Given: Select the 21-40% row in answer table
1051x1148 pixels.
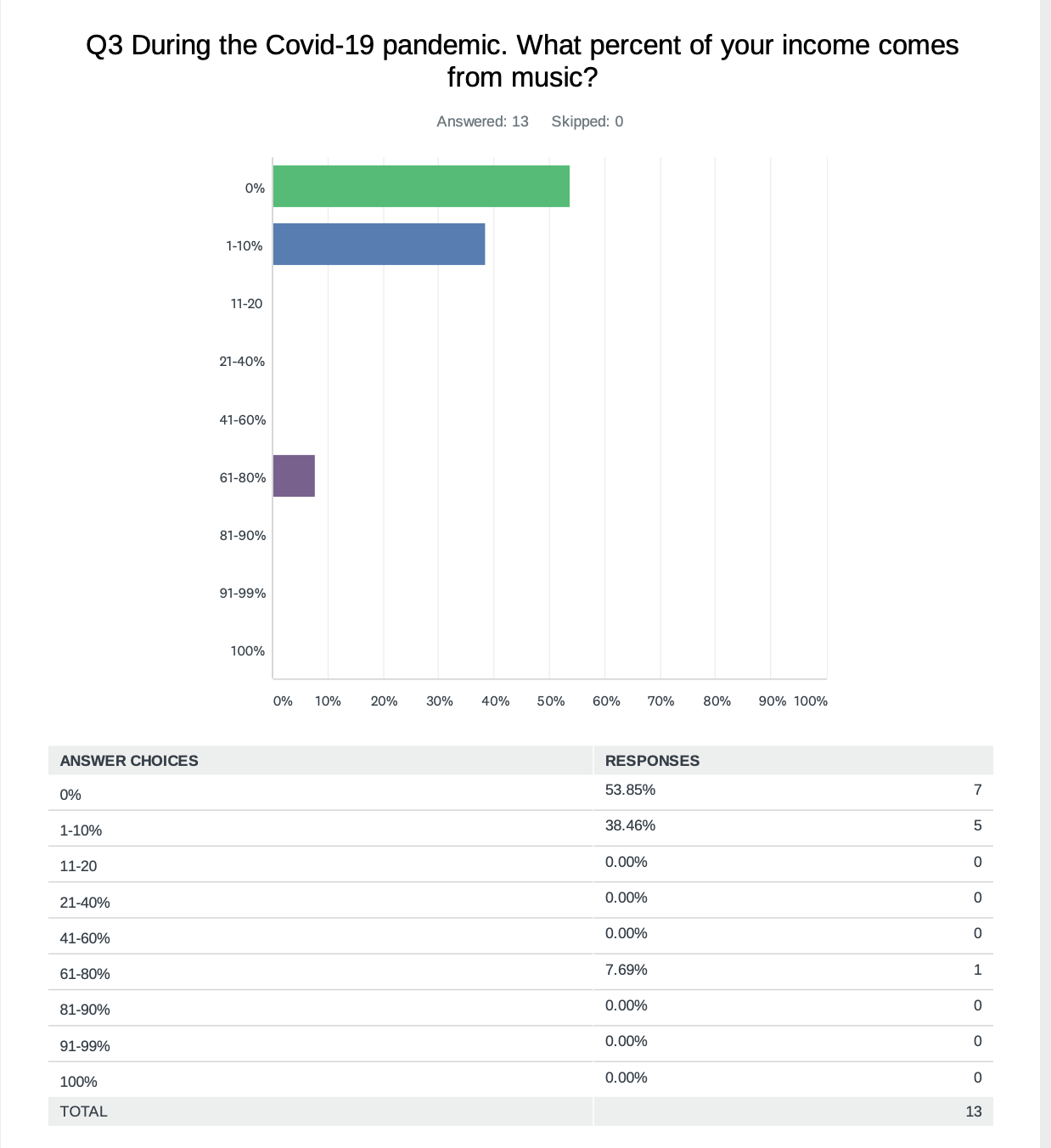Looking at the screenshot, I should click(85, 903).
